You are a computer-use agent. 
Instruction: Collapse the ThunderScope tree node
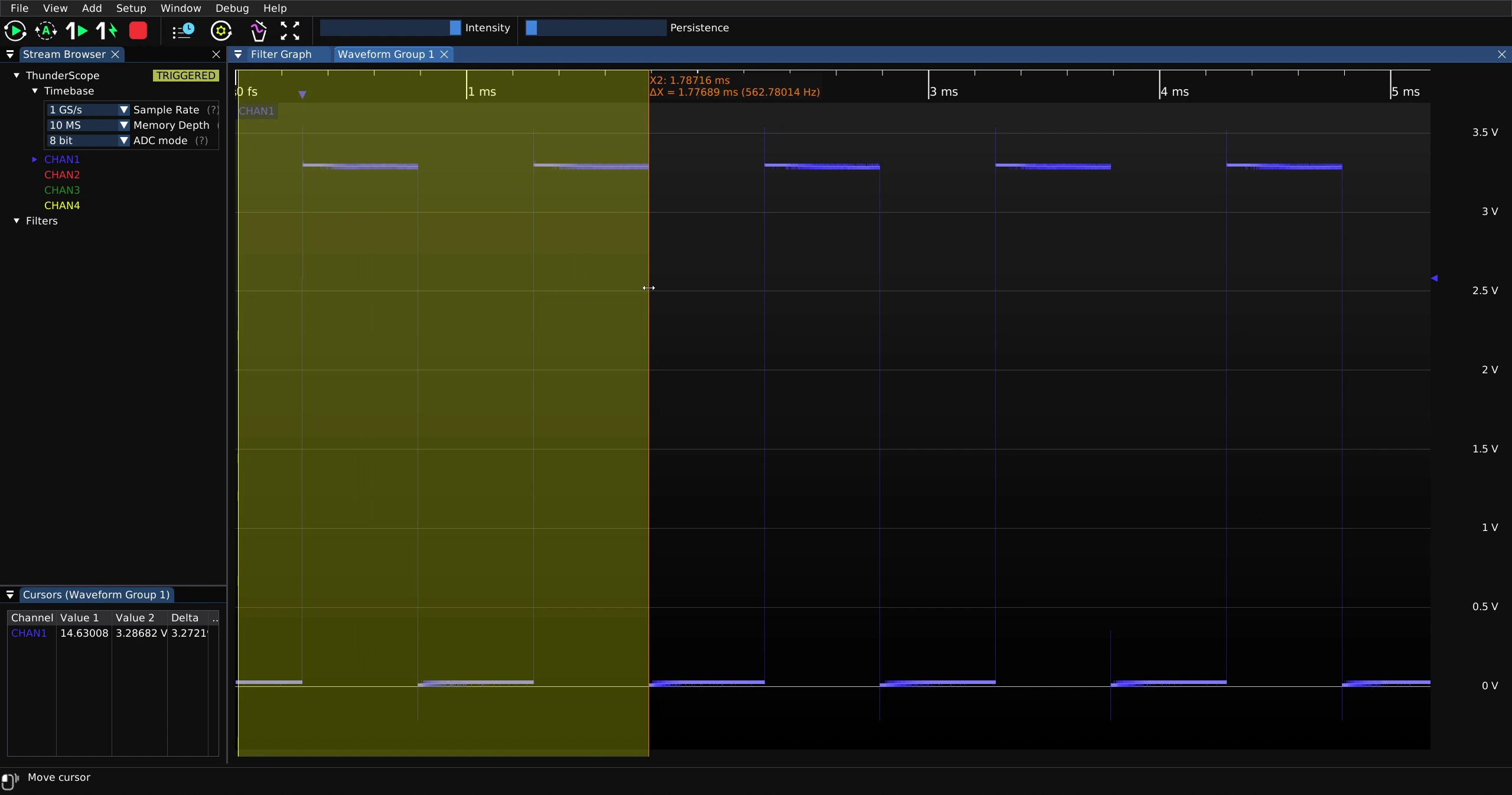point(17,76)
